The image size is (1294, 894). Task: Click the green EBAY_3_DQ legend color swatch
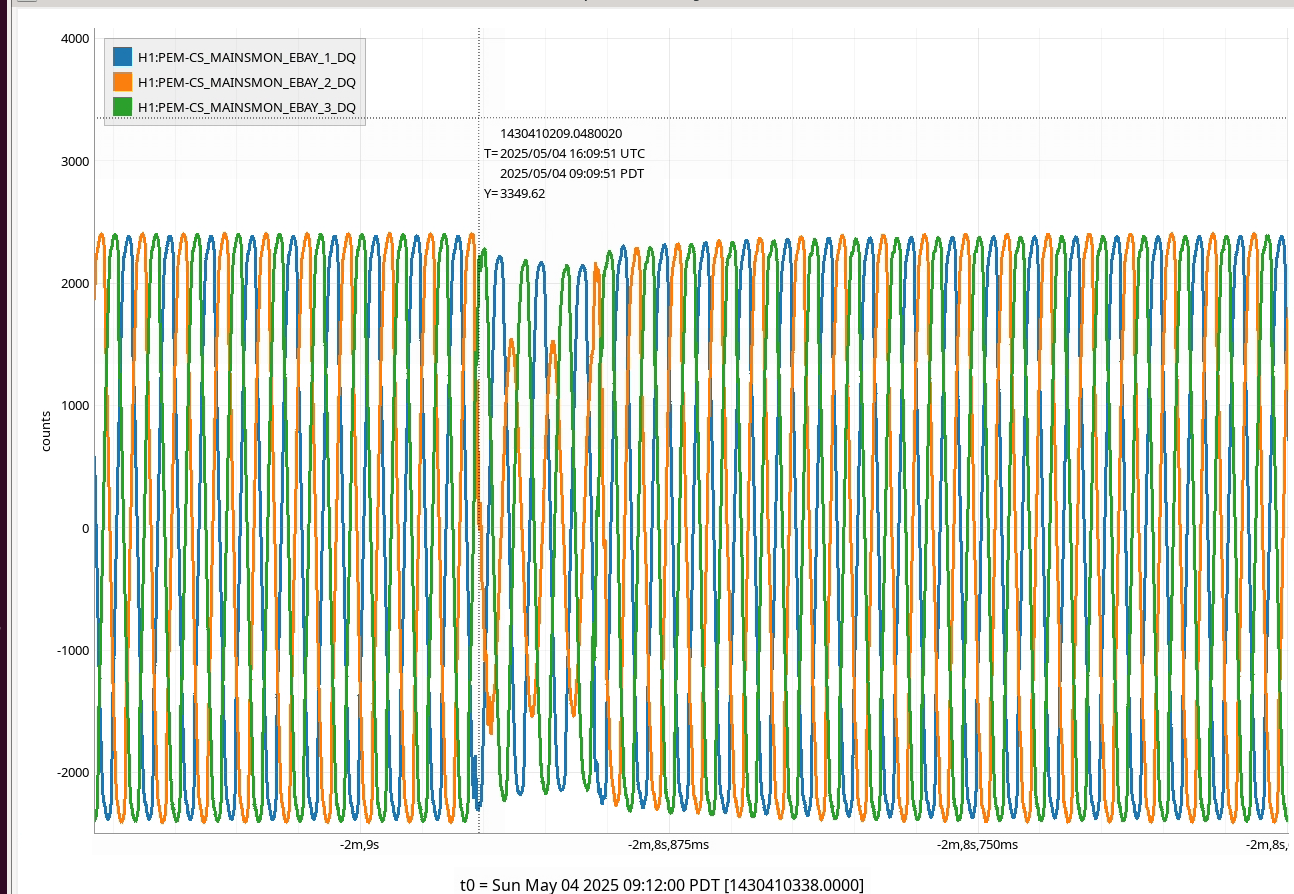[123, 107]
